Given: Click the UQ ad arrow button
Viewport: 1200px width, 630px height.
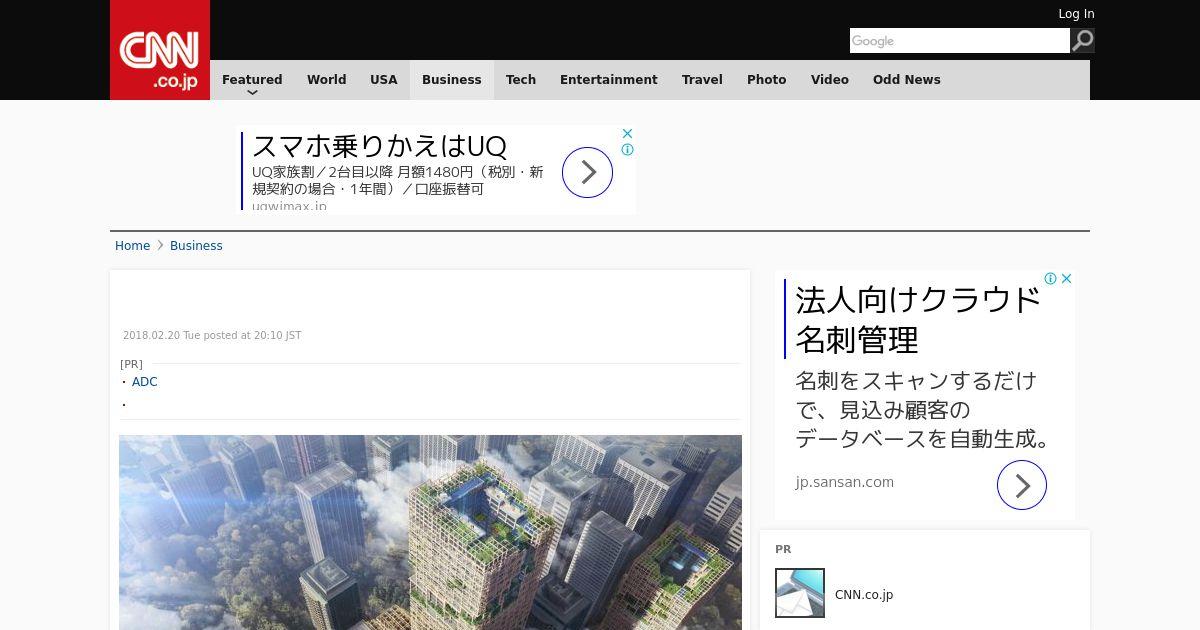Looking at the screenshot, I should click(587, 172).
